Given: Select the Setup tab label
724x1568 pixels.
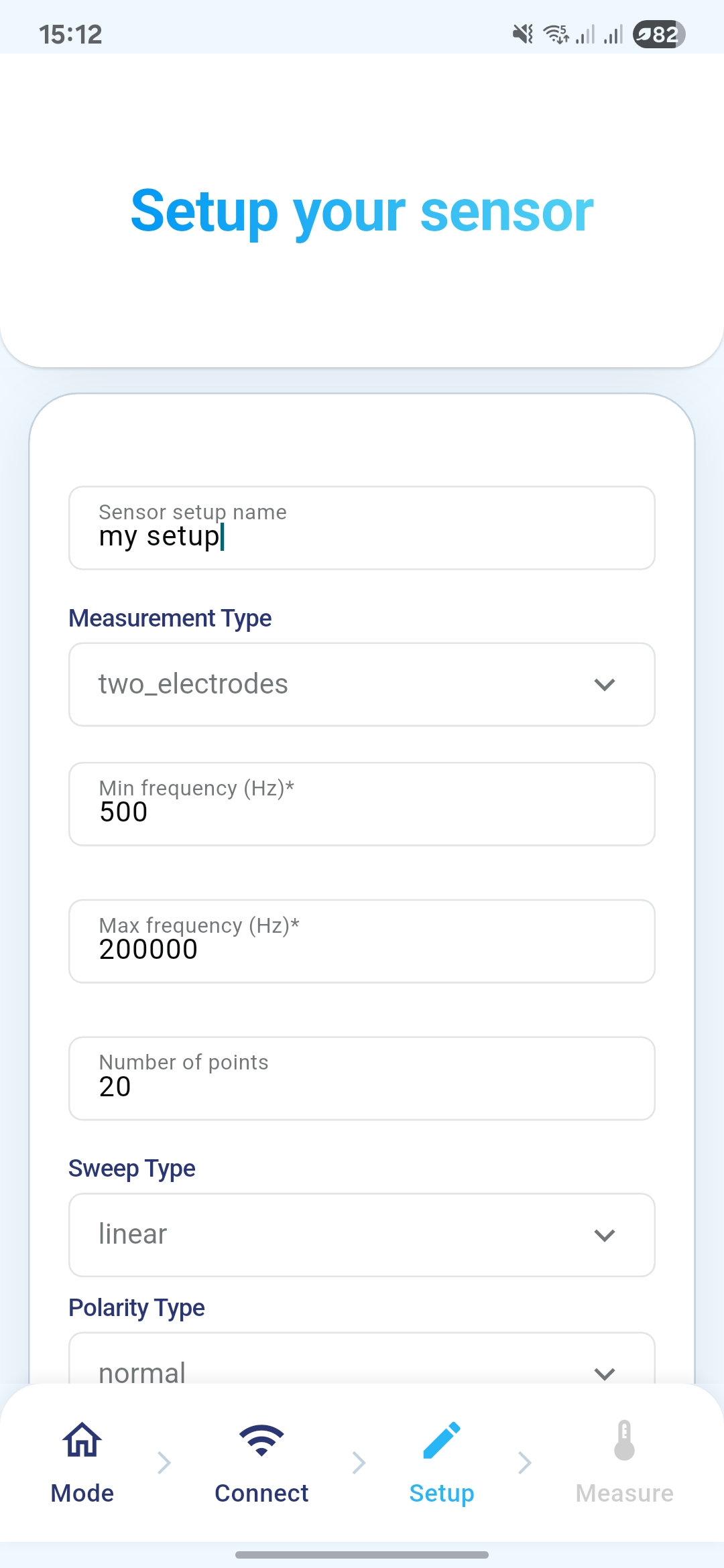Looking at the screenshot, I should pos(442,1493).
